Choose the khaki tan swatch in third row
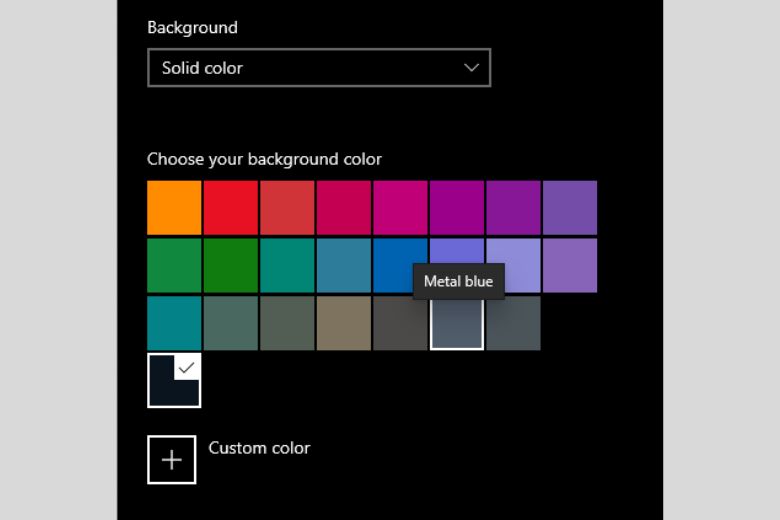This screenshot has width=780, height=520. [344, 323]
